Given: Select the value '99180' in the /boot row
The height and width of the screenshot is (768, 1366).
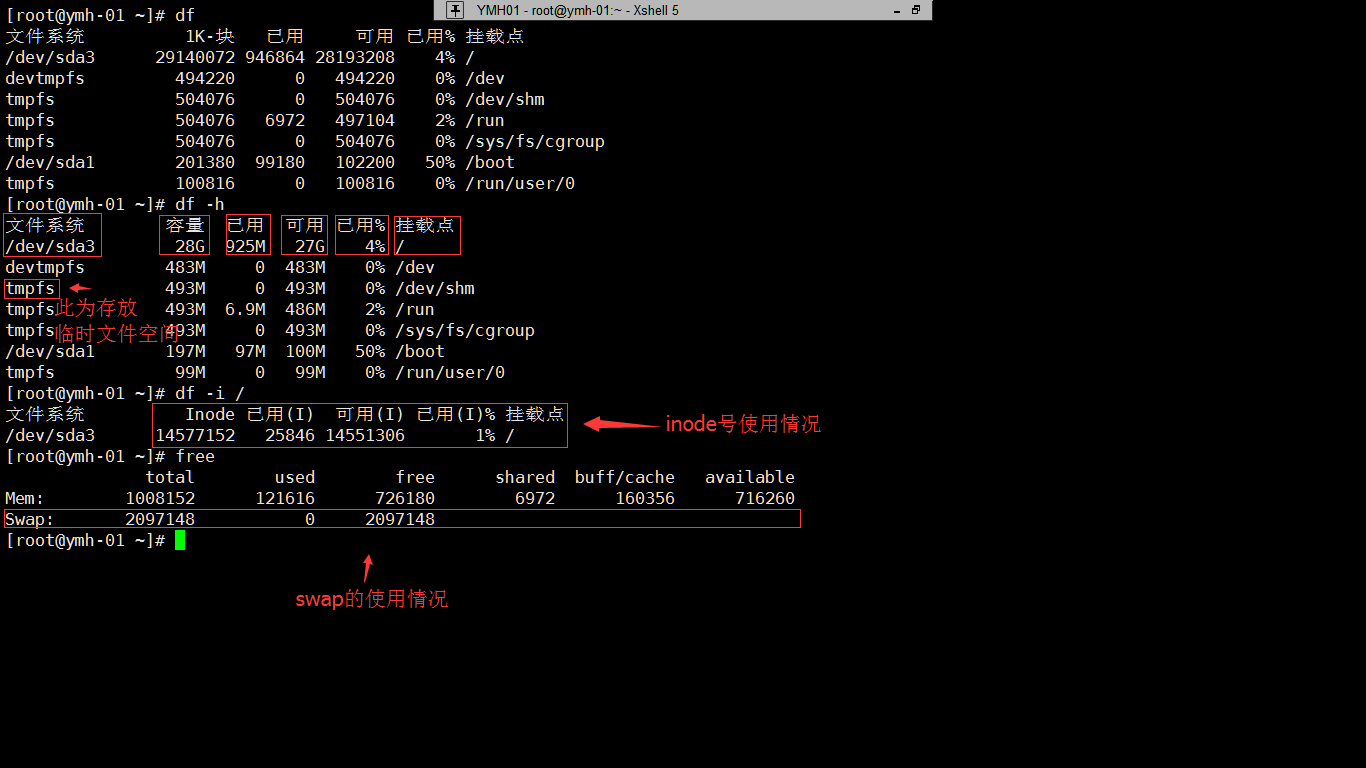Looking at the screenshot, I should pyautogui.click(x=280, y=162).
